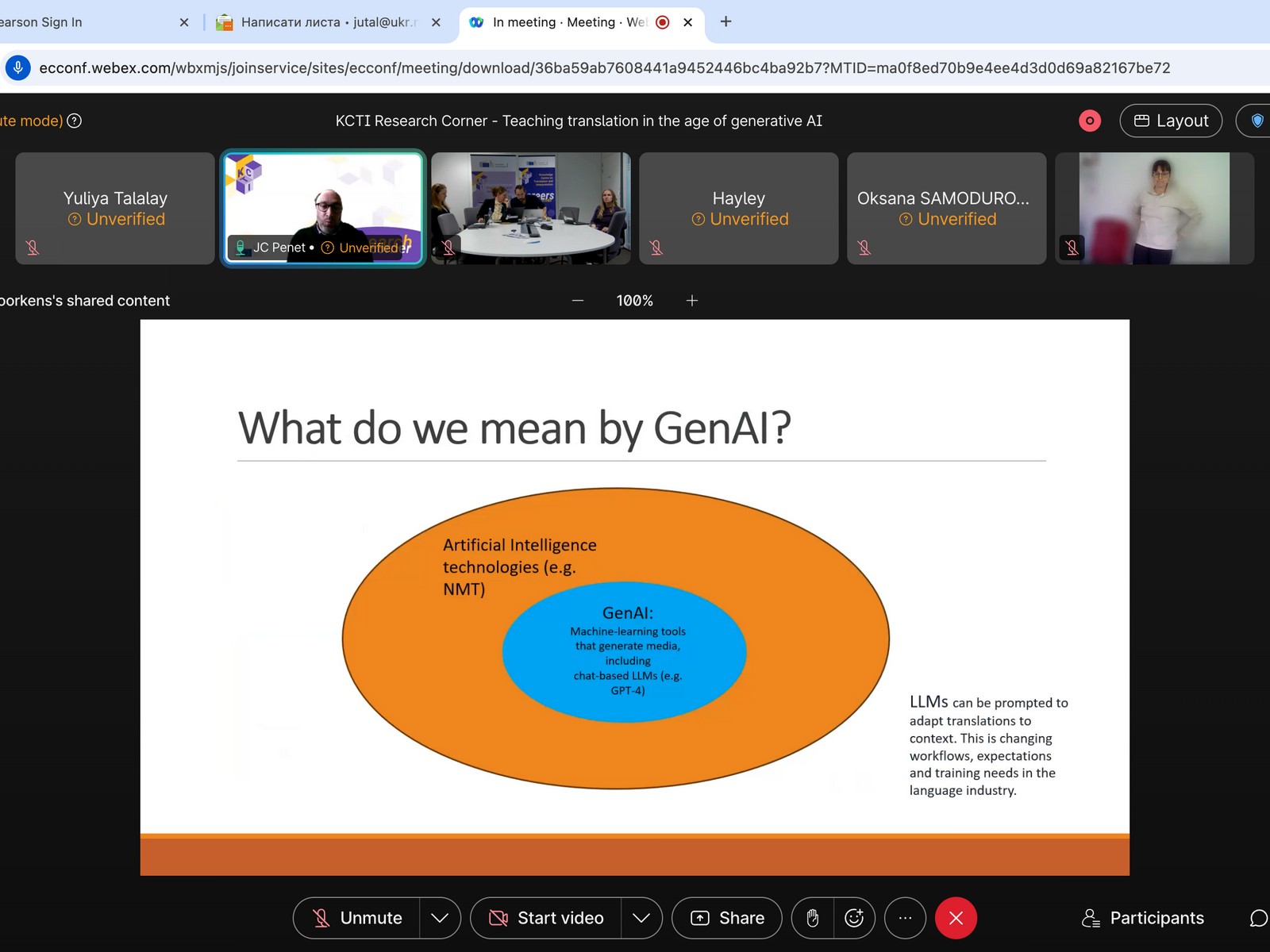The height and width of the screenshot is (952, 1270).
Task: Open the Layout menu
Action: point(1171,121)
